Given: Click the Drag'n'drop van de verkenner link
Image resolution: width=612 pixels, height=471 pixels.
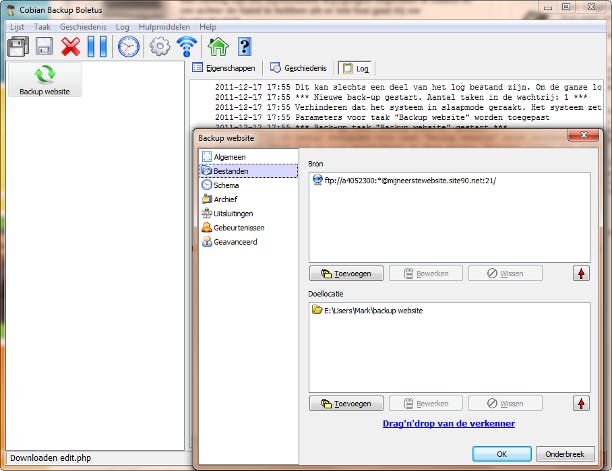Looking at the screenshot, I should coord(448,424).
